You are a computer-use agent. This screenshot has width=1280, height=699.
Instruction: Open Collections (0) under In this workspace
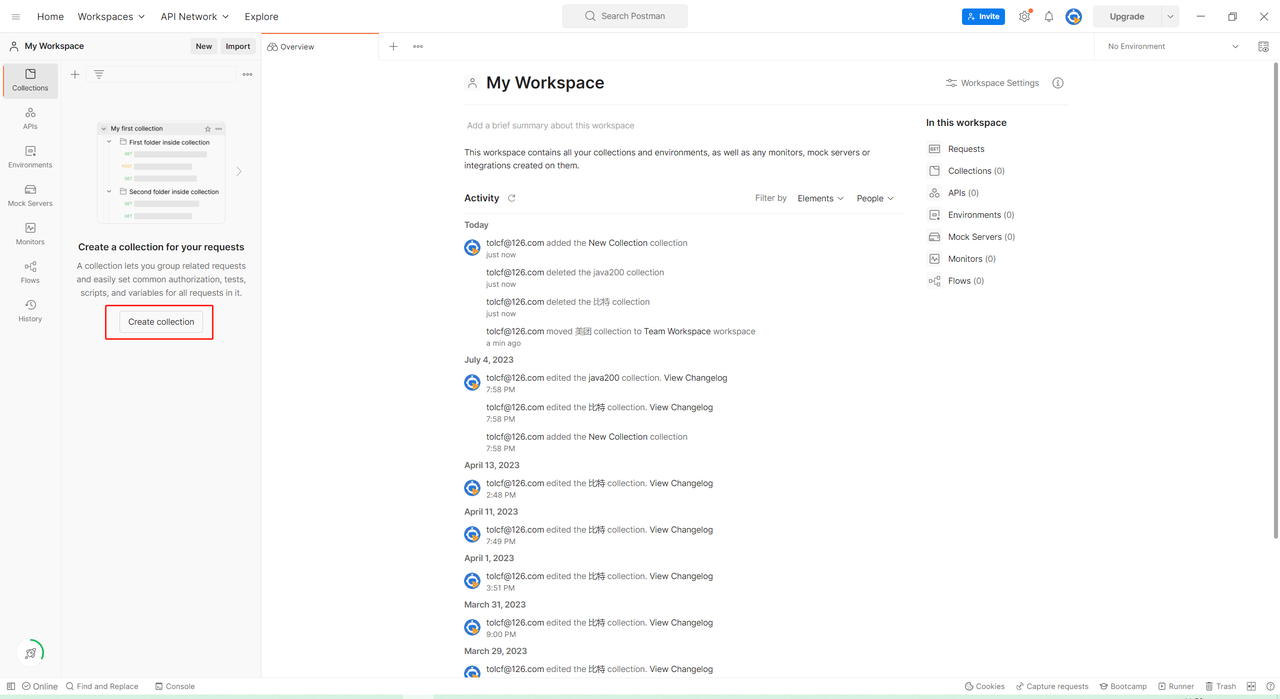point(967,171)
